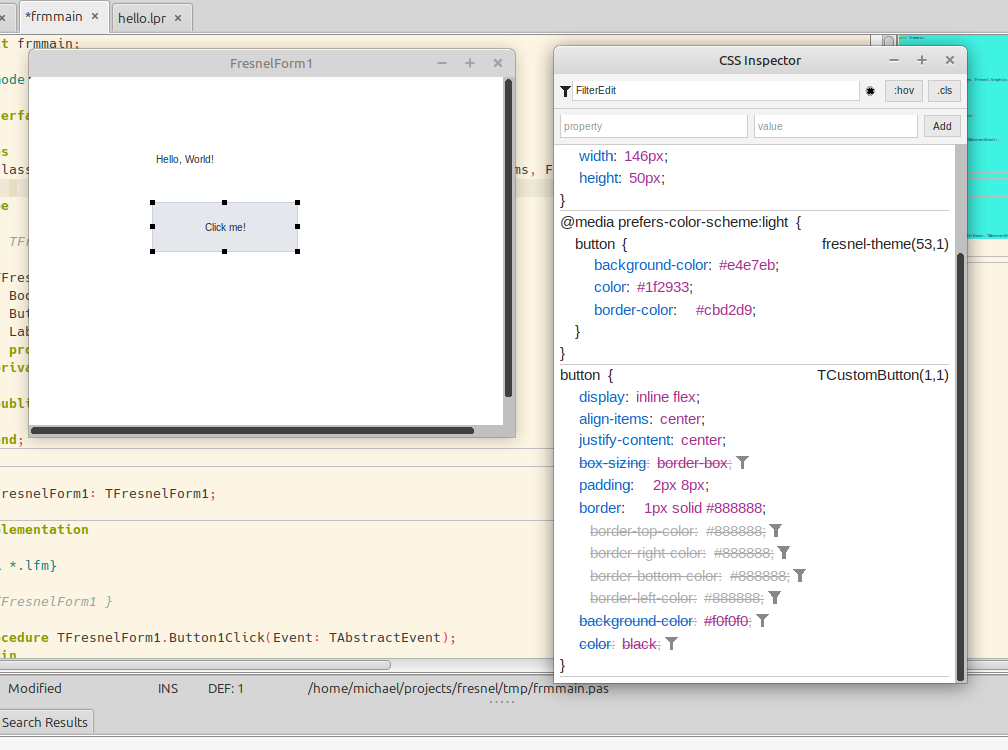Image resolution: width=1008 pixels, height=750 pixels.
Task: Select the top-left resize handle of button
Action: 152,202
